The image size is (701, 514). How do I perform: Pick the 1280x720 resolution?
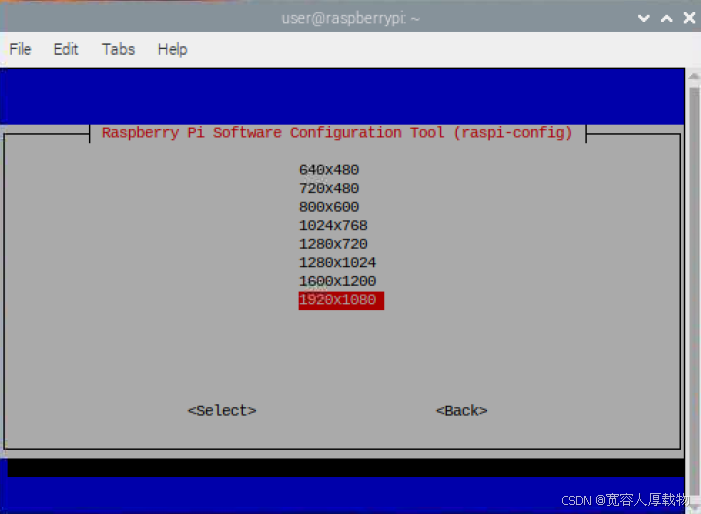[x=333, y=244]
